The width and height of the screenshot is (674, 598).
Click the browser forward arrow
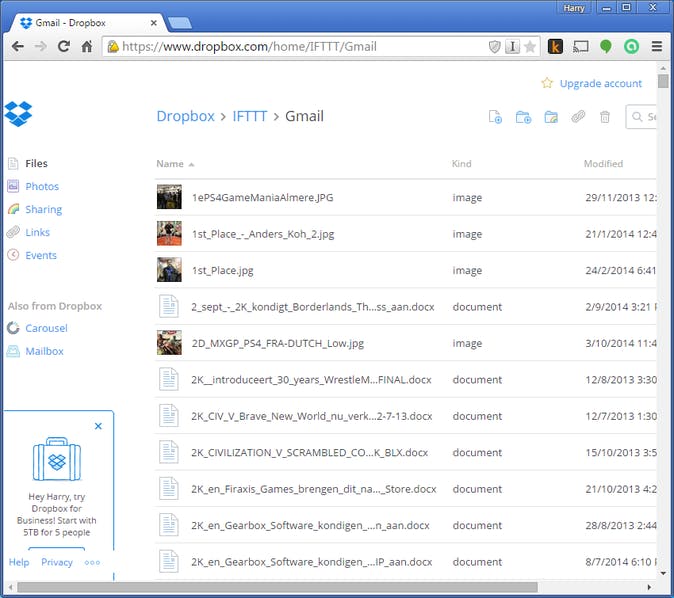[40, 46]
